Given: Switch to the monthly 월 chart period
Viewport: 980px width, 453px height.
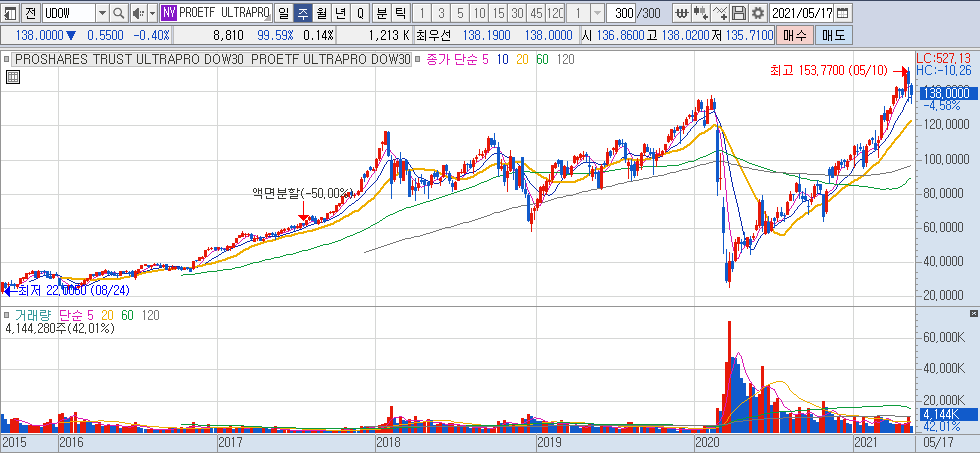Looking at the screenshot, I should (321, 12).
